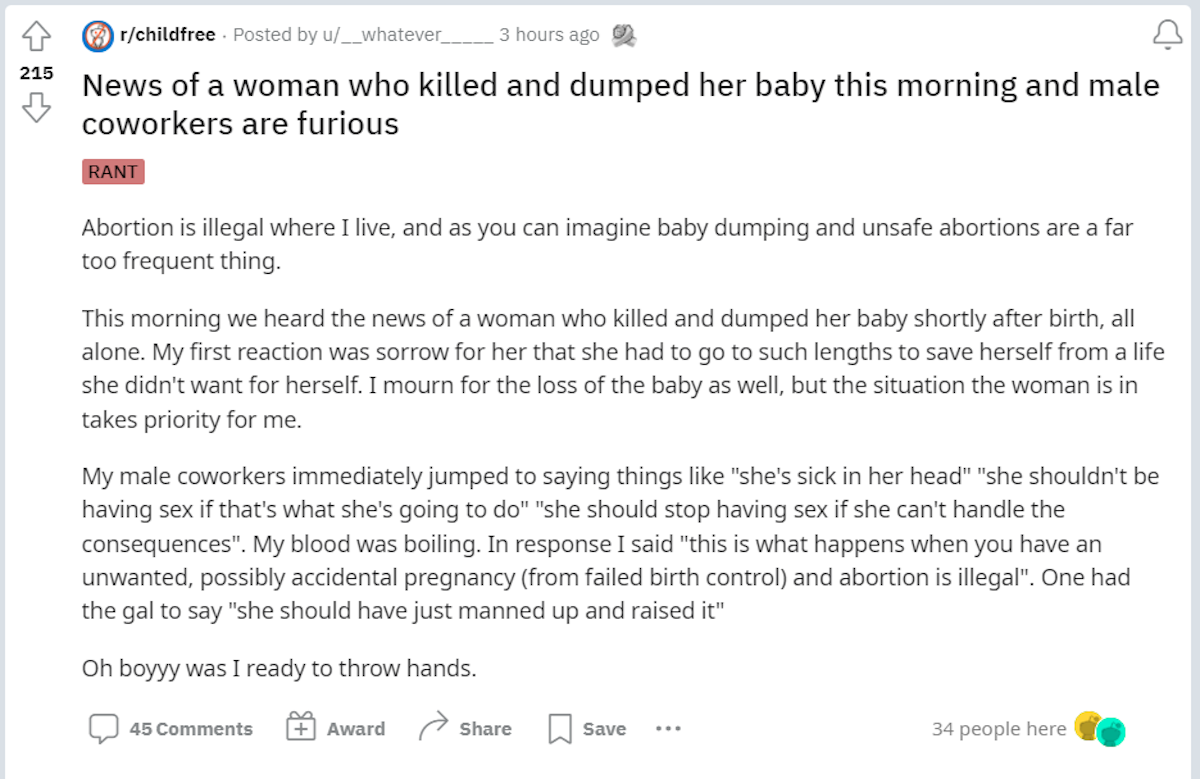Save the post with the bookmark button

tap(587, 729)
